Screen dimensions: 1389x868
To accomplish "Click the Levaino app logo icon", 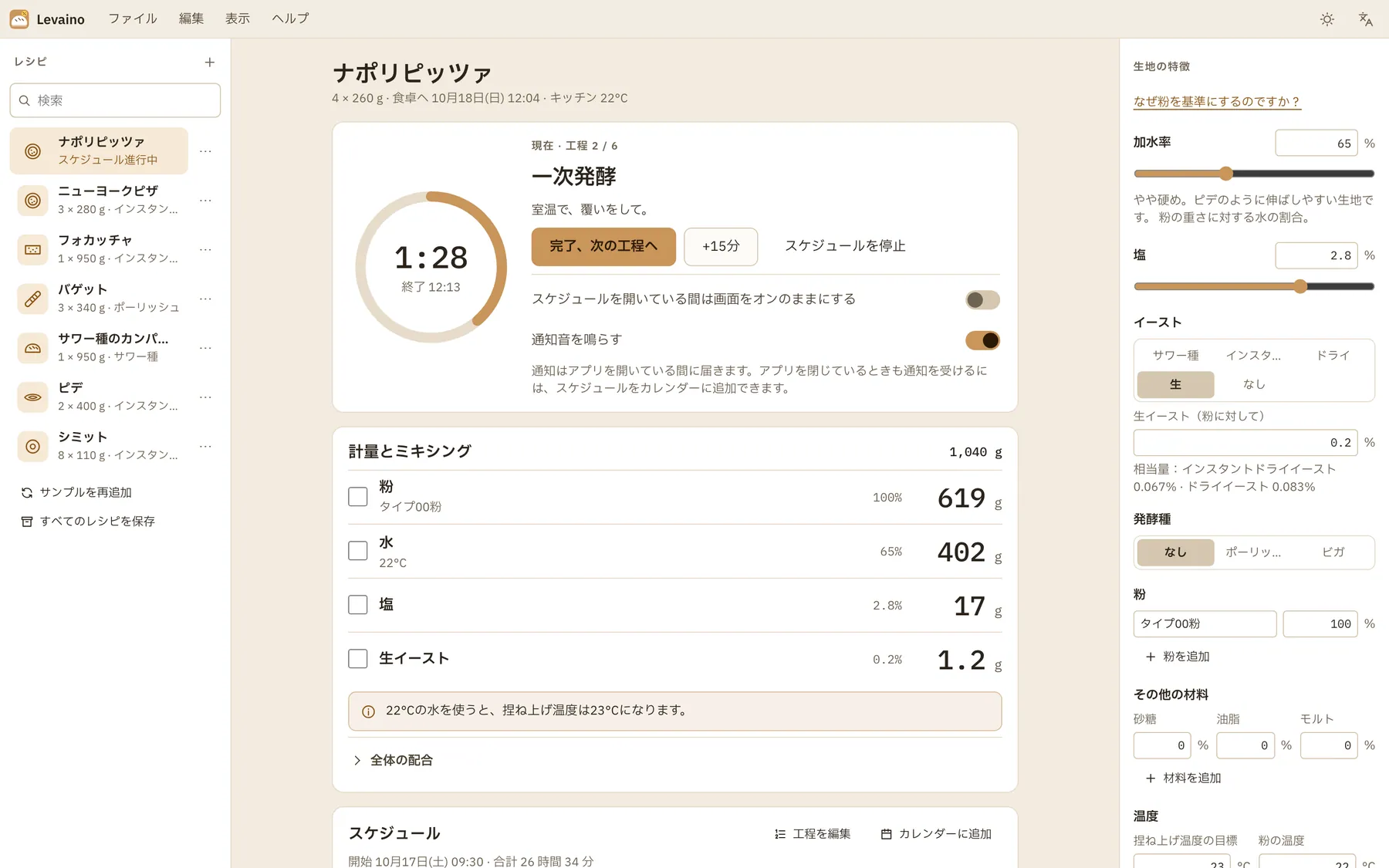I will point(19,19).
